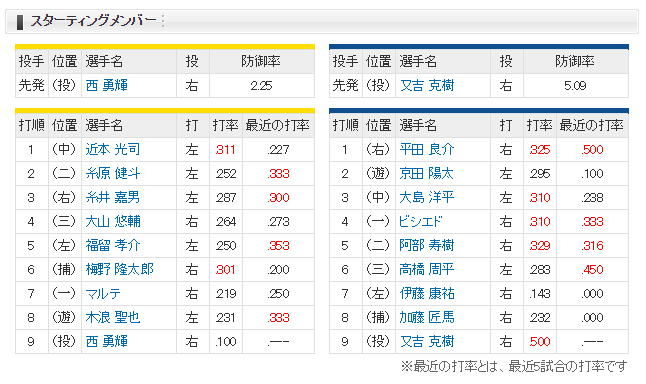
Task: Click 伊藤 康祐 name link
Action: pos(427,293)
